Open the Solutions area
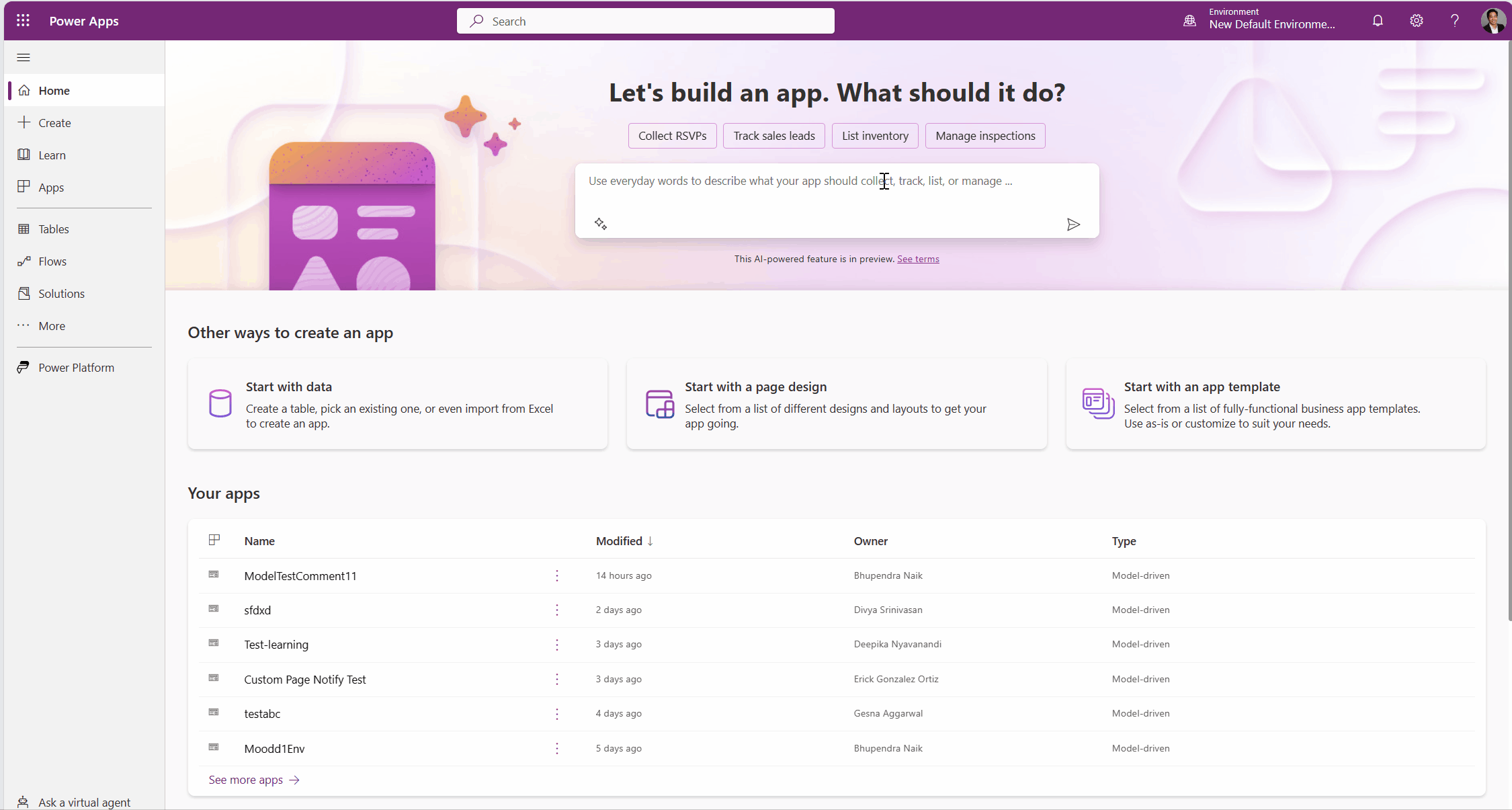This screenshot has width=1512, height=810. pos(60,293)
